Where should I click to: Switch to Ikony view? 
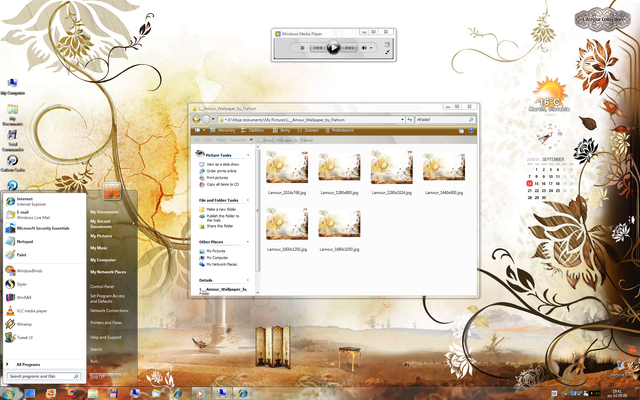tap(281, 131)
